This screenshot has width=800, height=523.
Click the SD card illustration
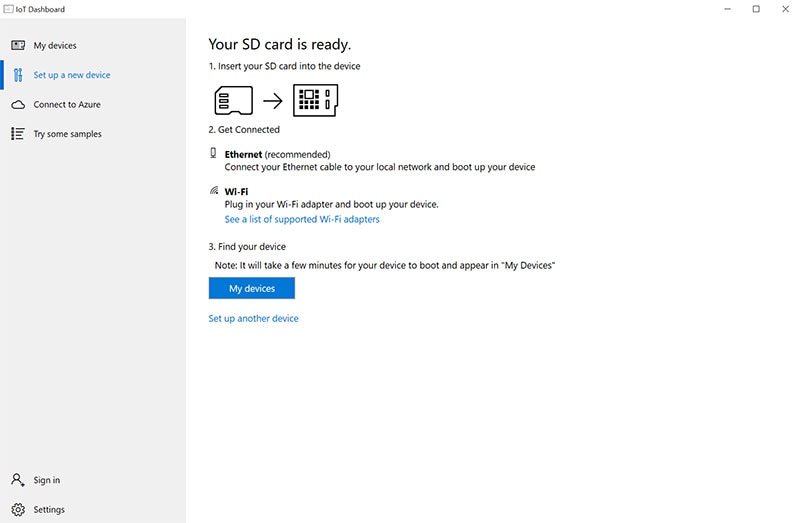(x=233, y=100)
